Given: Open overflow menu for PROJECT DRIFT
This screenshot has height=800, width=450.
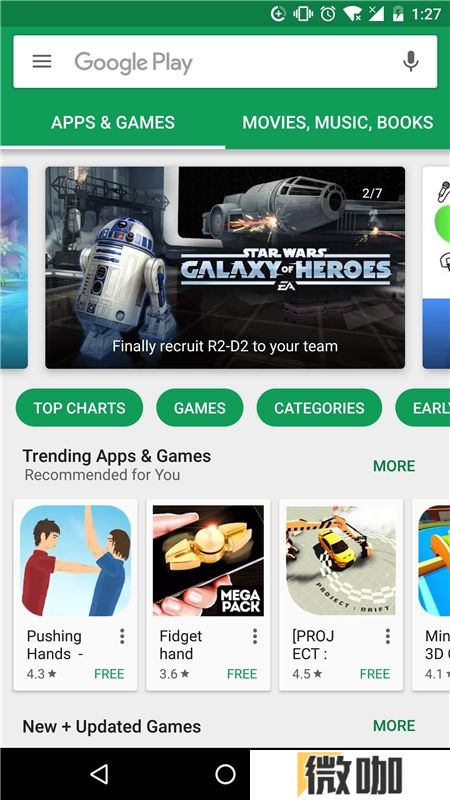Looking at the screenshot, I should (x=388, y=636).
